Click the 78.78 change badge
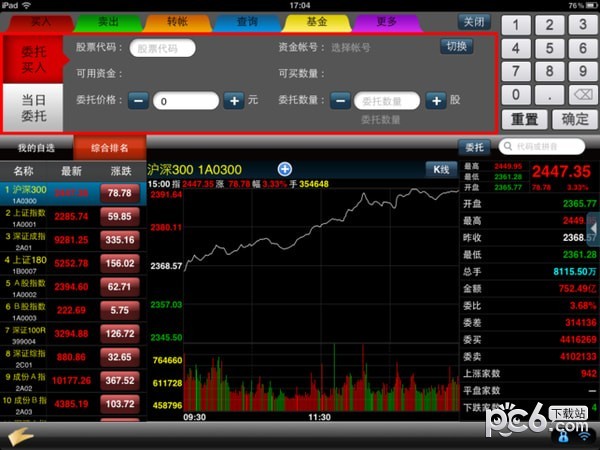This screenshot has height=450, width=600. [x=119, y=193]
